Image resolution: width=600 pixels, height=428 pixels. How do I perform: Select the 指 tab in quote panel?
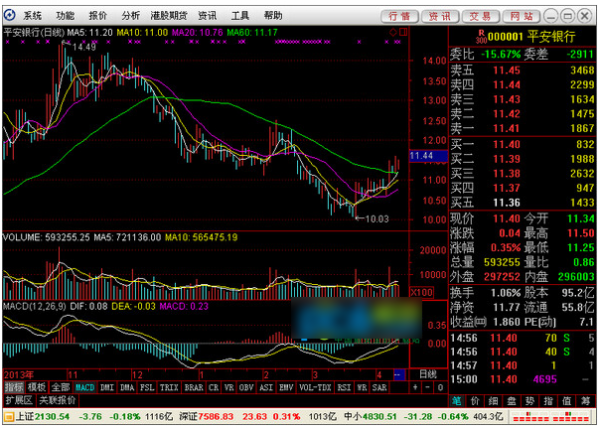pos(548,401)
